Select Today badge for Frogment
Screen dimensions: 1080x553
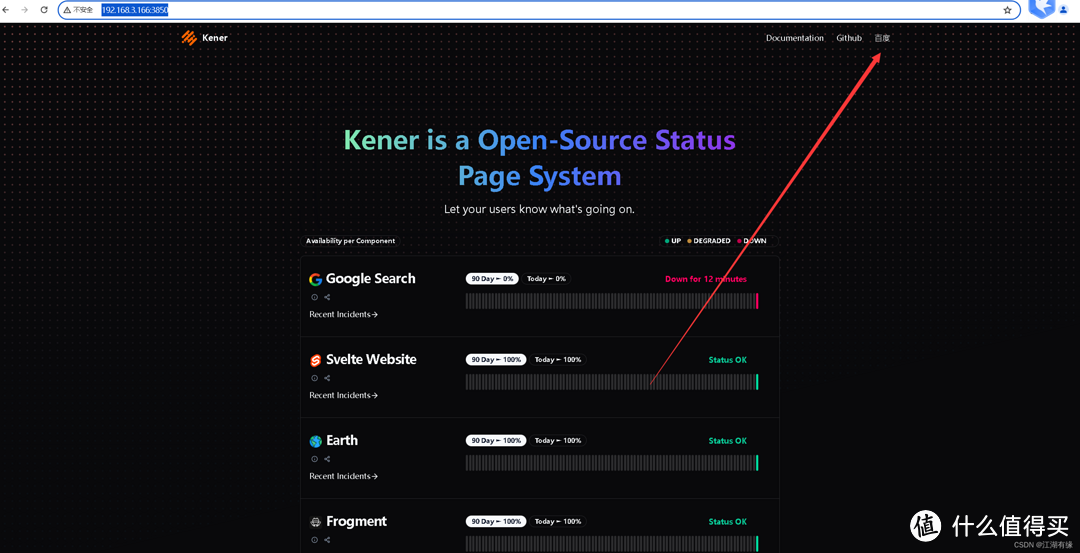point(558,521)
